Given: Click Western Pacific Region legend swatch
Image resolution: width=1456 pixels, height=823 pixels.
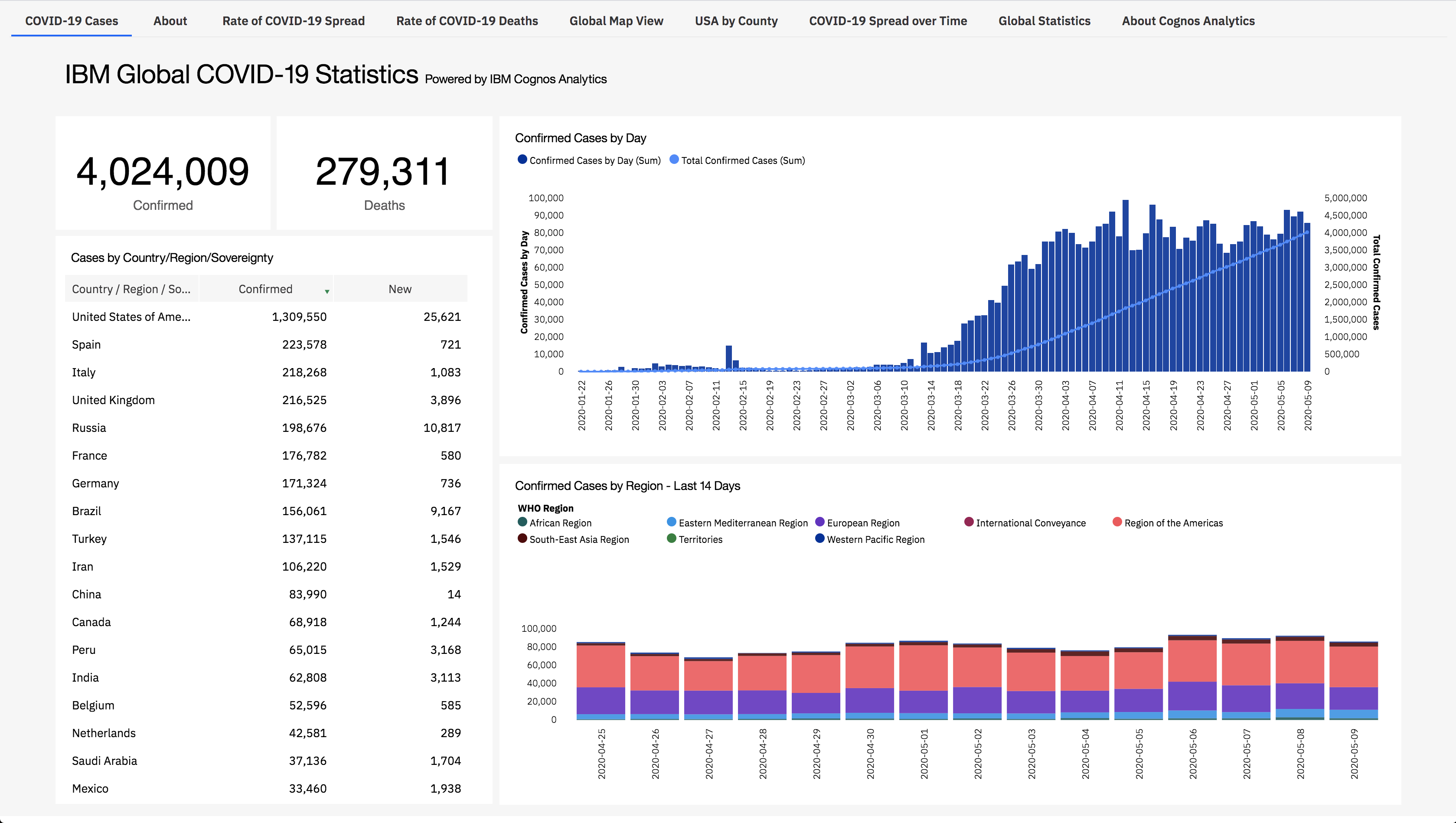Looking at the screenshot, I should [x=819, y=538].
